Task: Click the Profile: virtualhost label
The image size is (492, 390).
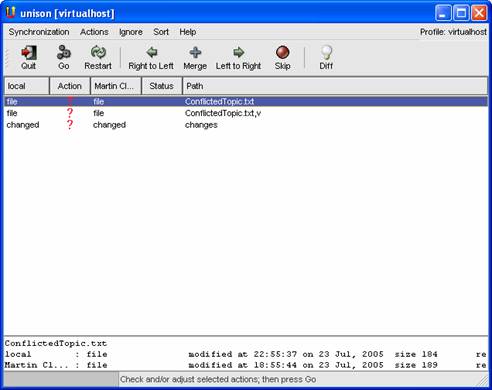Action: tap(453, 32)
